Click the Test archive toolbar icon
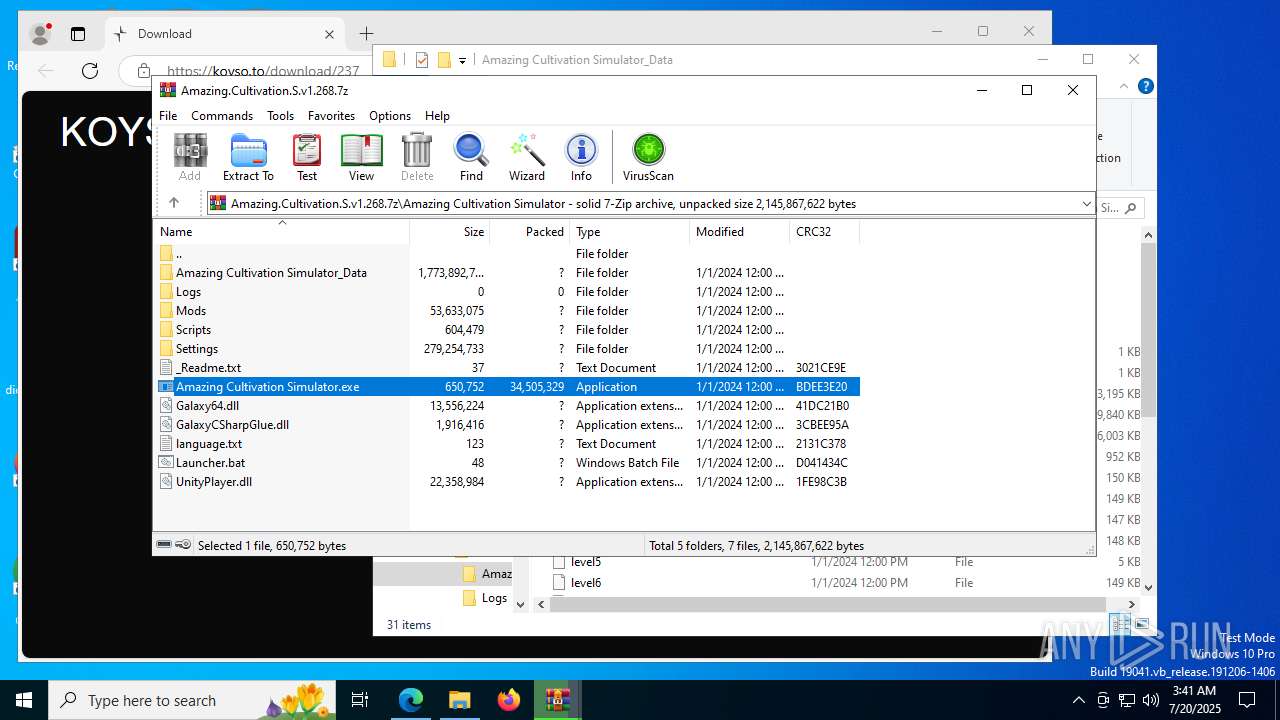Image resolution: width=1280 pixels, height=720 pixels. coord(307,158)
